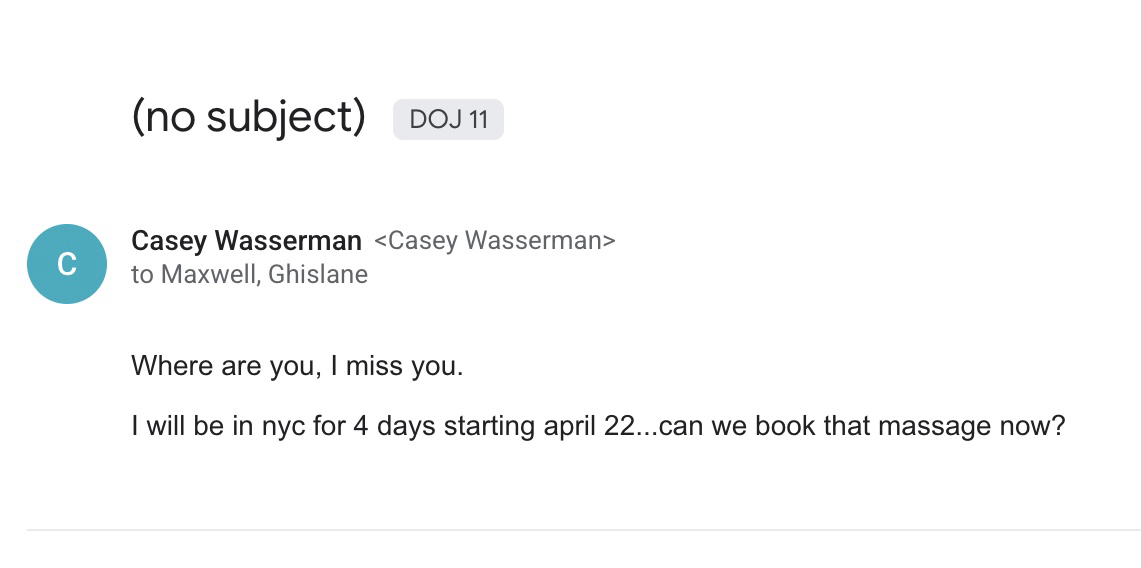Click the word "nyc" in the message
Viewport: 1141px width, 568px height.
pos(283,427)
